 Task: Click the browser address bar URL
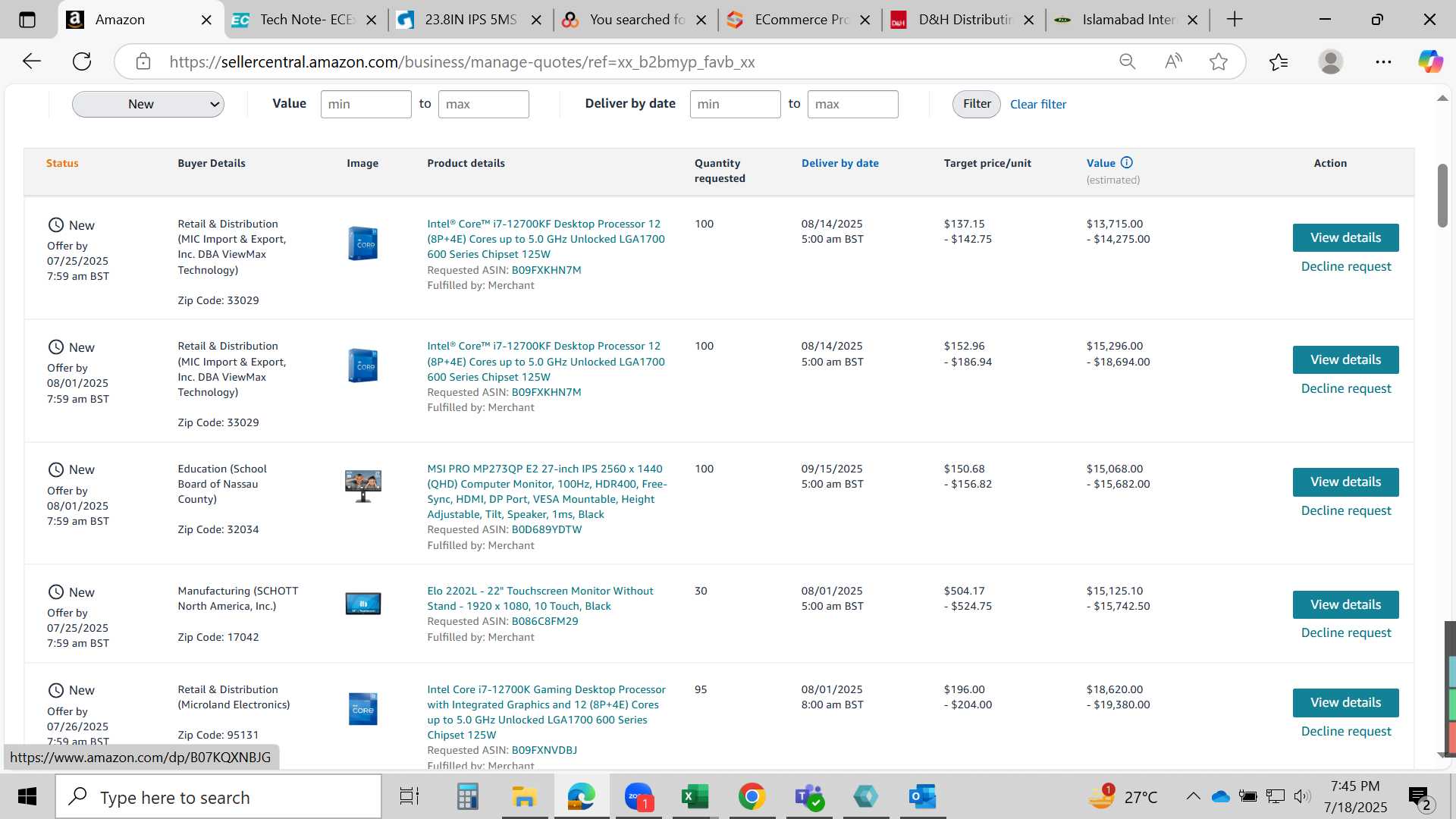click(x=462, y=61)
